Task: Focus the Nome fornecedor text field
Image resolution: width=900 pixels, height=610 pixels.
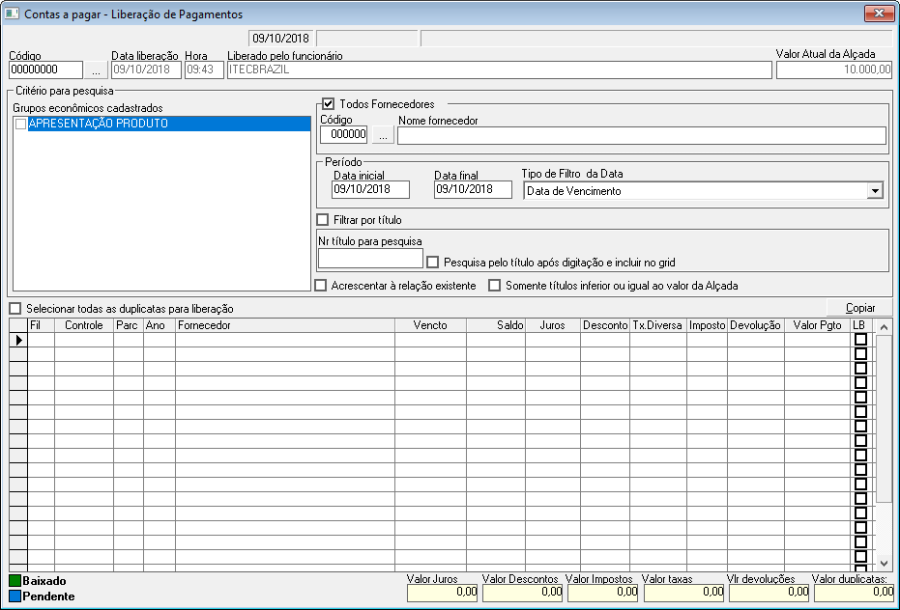Action: pos(642,135)
